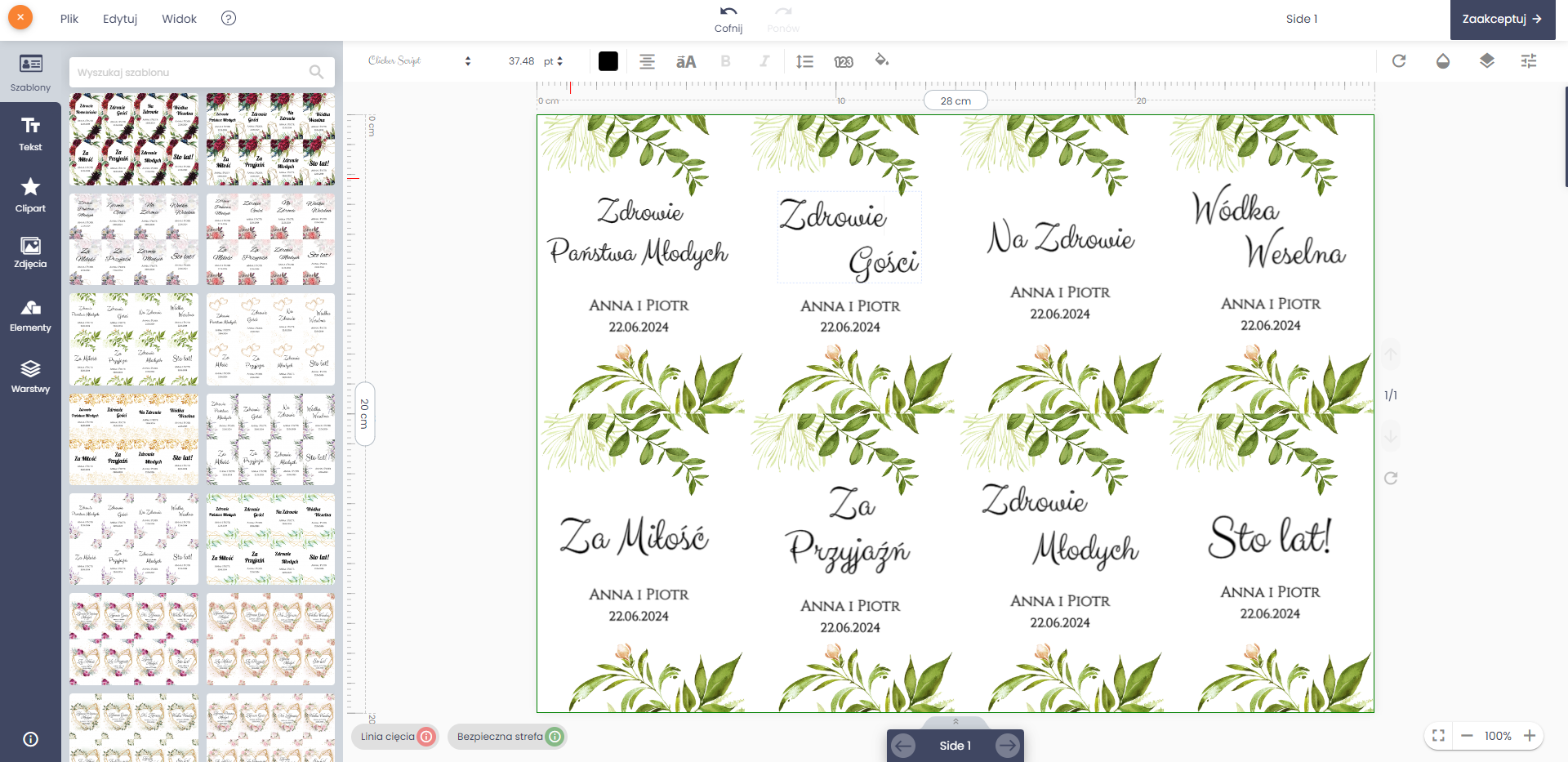
Task: Close the editor with the orange X
Action: point(20,17)
